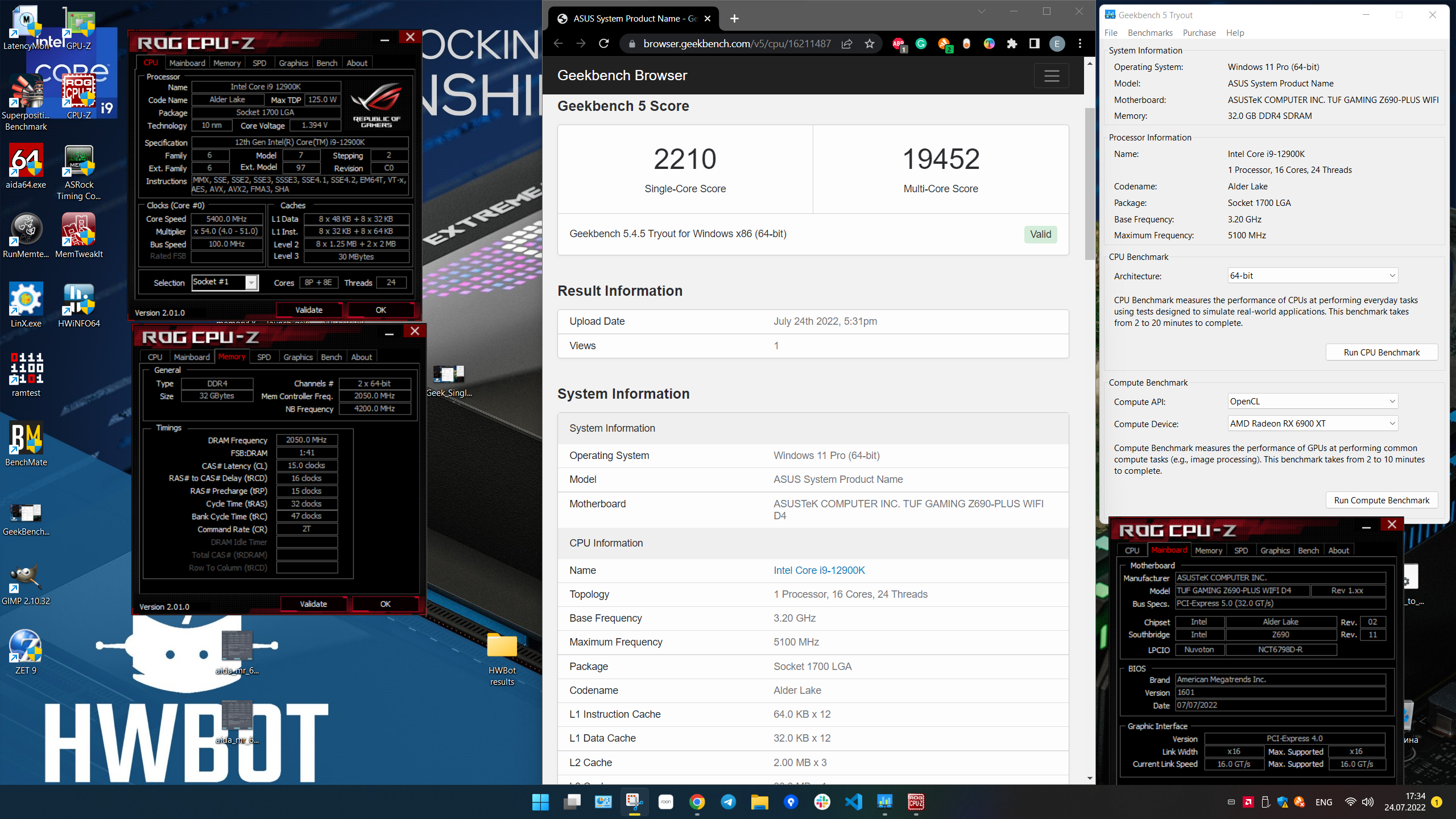Open the share icon in the address bar
This screenshot has width=1456, height=819.
pyautogui.click(x=847, y=44)
